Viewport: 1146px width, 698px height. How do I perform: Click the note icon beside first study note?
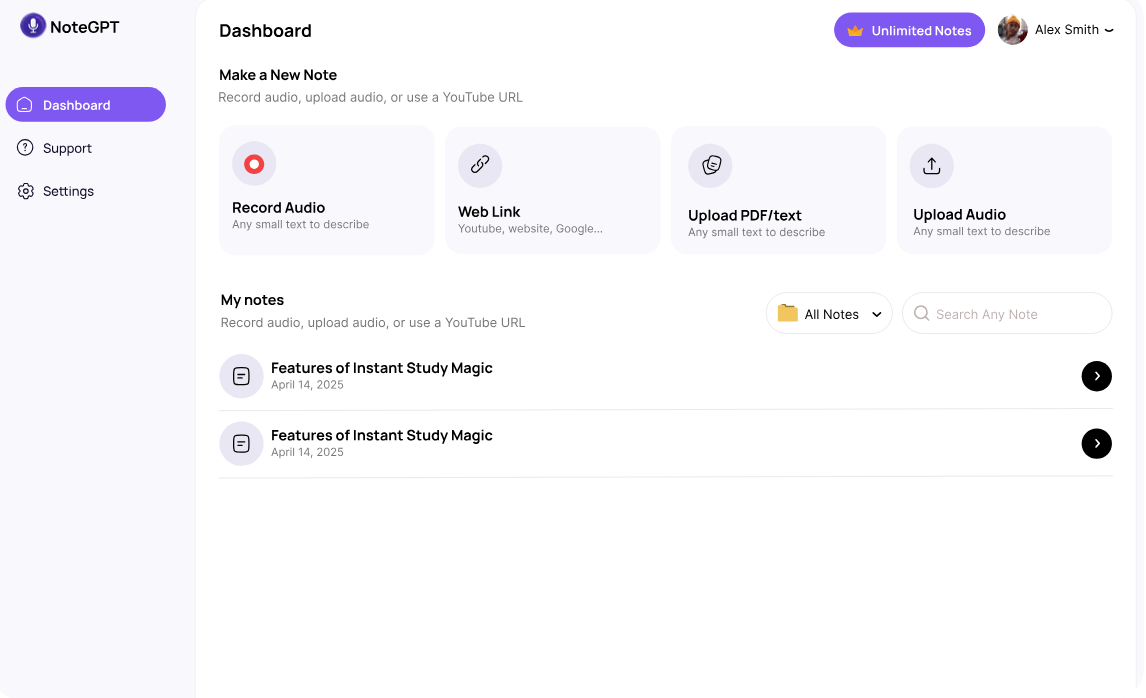(x=241, y=375)
